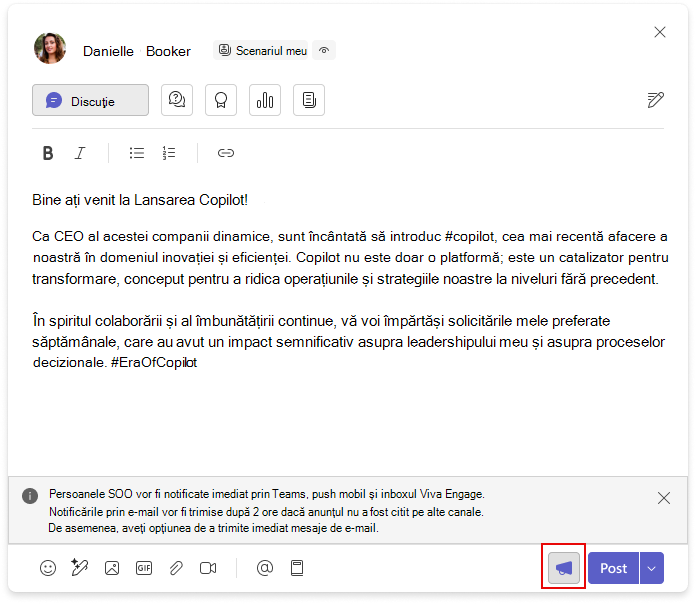Open the Scenariul meu storyline selector

pyautogui.click(x=263, y=51)
